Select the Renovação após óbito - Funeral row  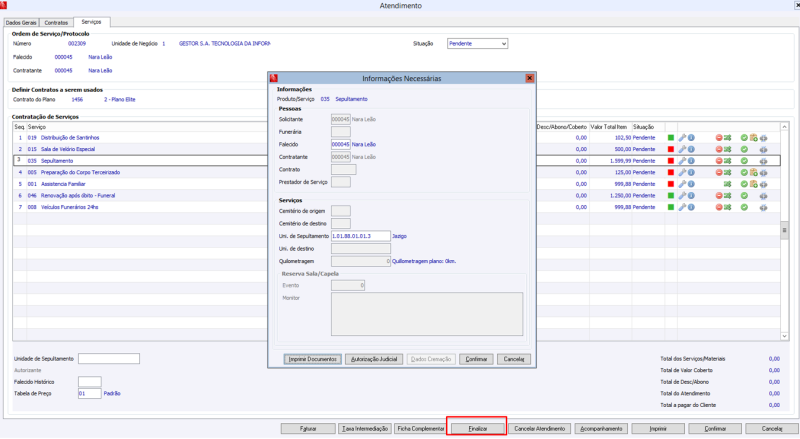tap(396, 196)
